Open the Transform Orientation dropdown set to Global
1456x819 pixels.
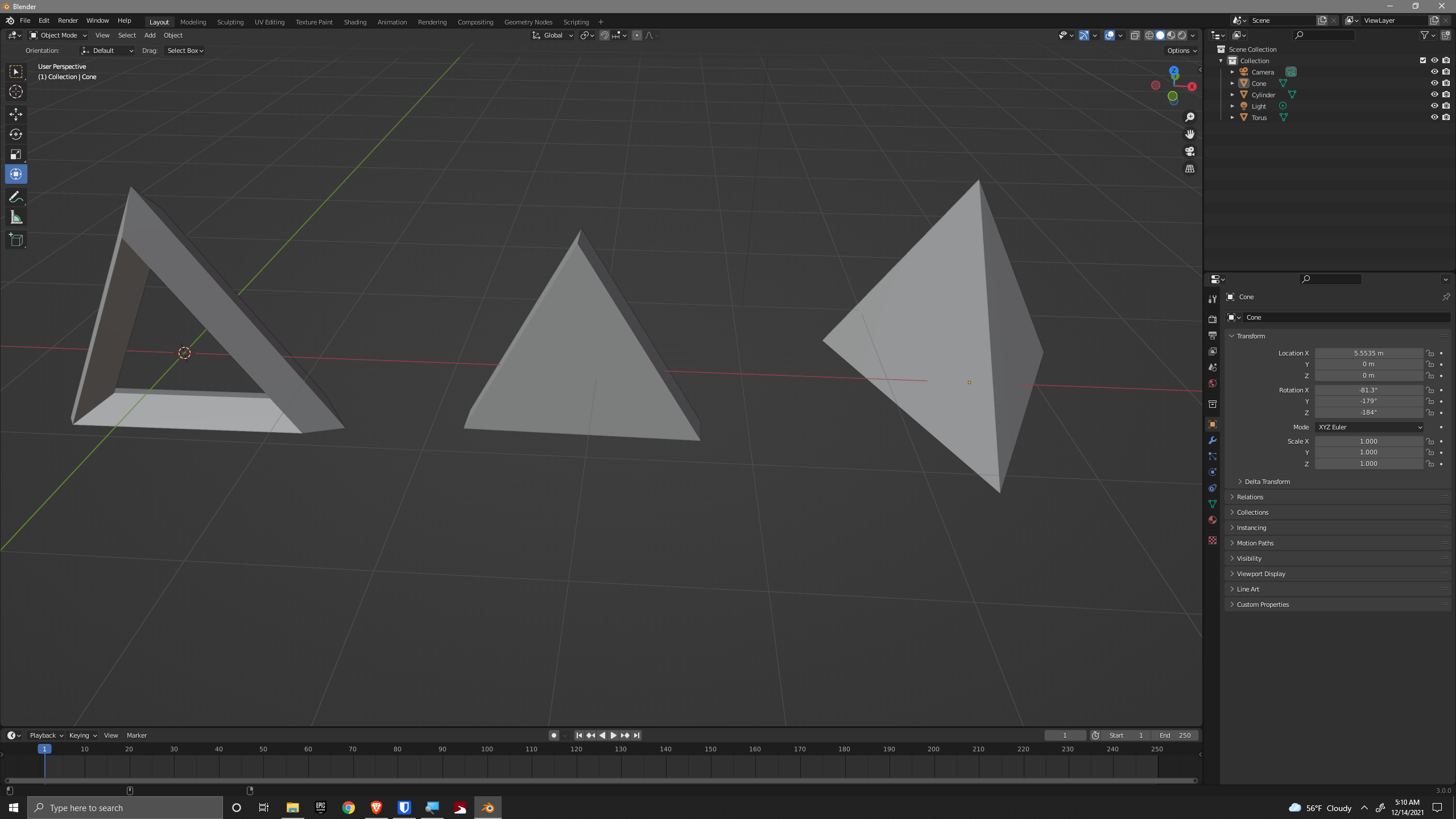pyautogui.click(x=552, y=35)
